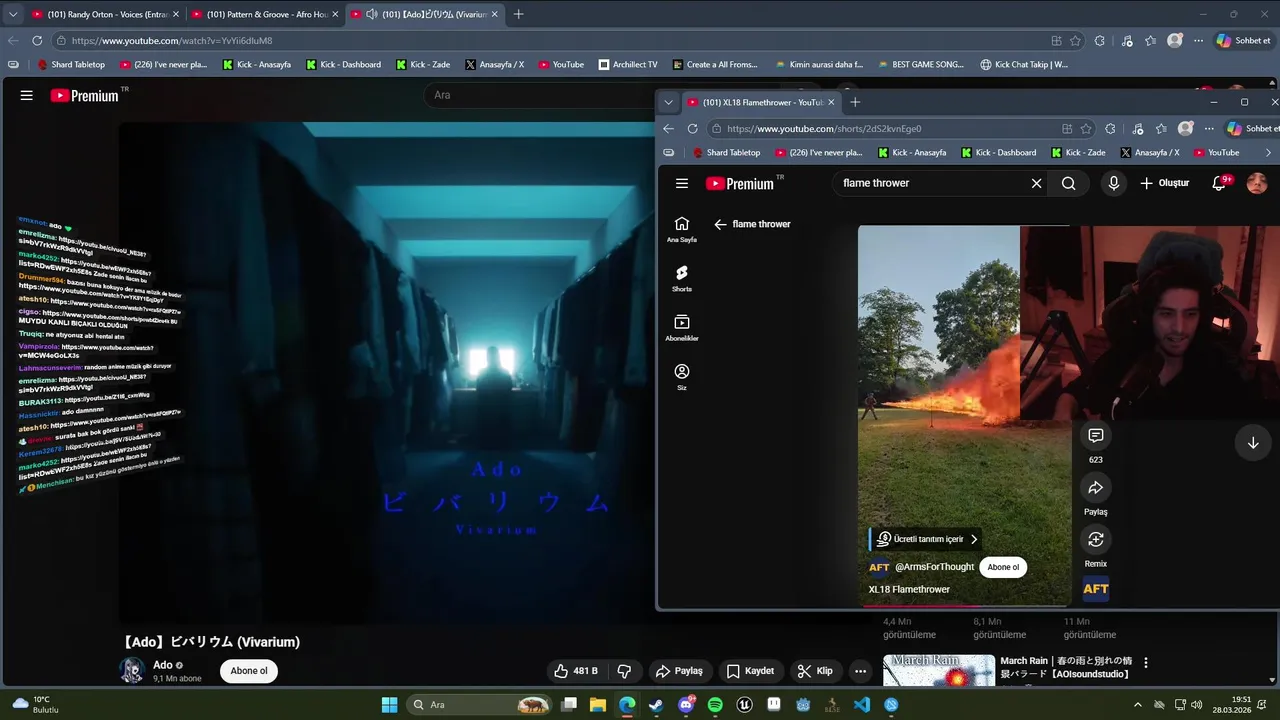
Task: Create a clip with the Klip button
Action: tap(815, 671)
